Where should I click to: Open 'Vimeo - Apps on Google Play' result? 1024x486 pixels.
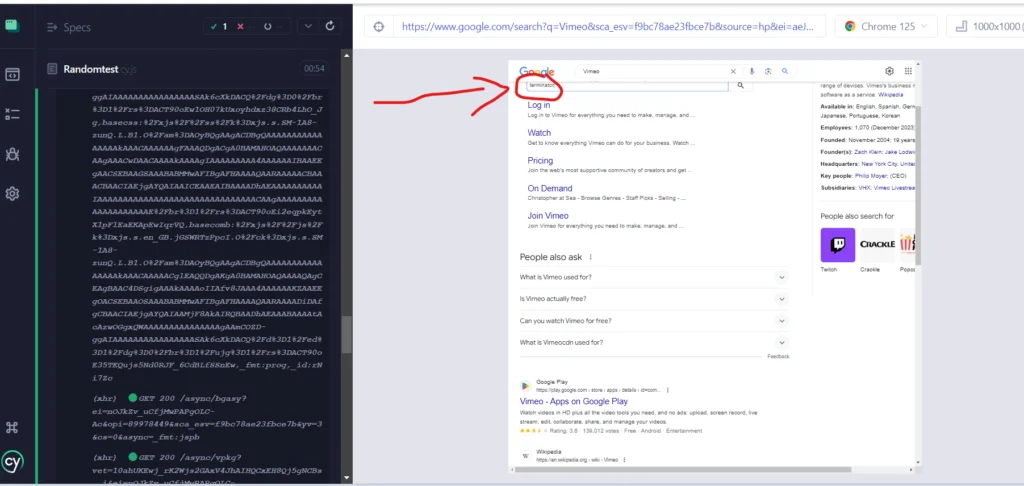pos(573,402)
